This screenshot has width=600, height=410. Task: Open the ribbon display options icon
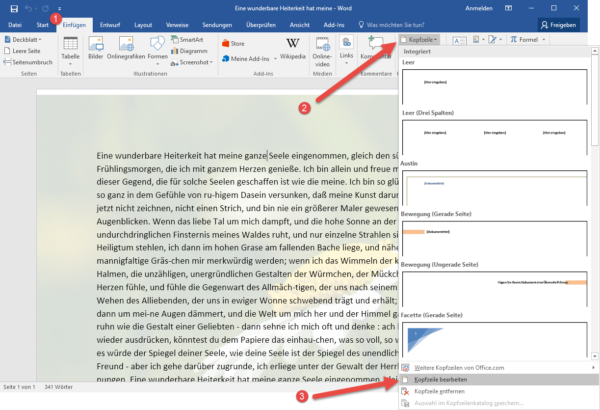click(508, 8)
